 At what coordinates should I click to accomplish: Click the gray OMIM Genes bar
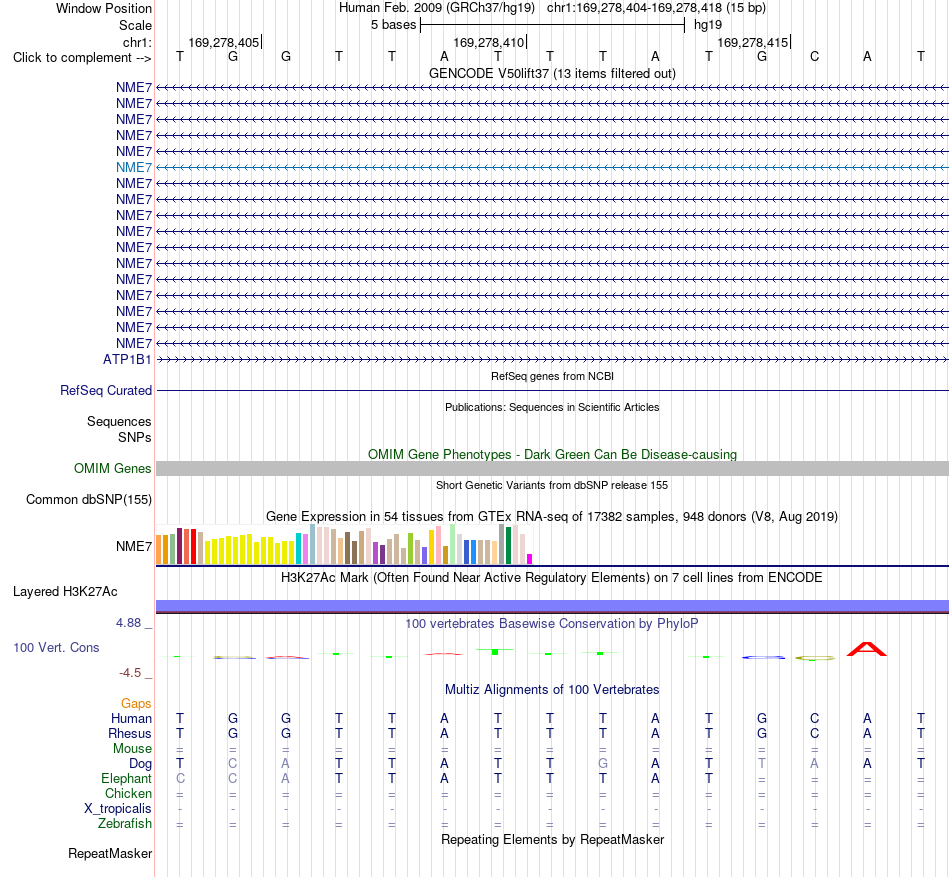click(552, 468)
